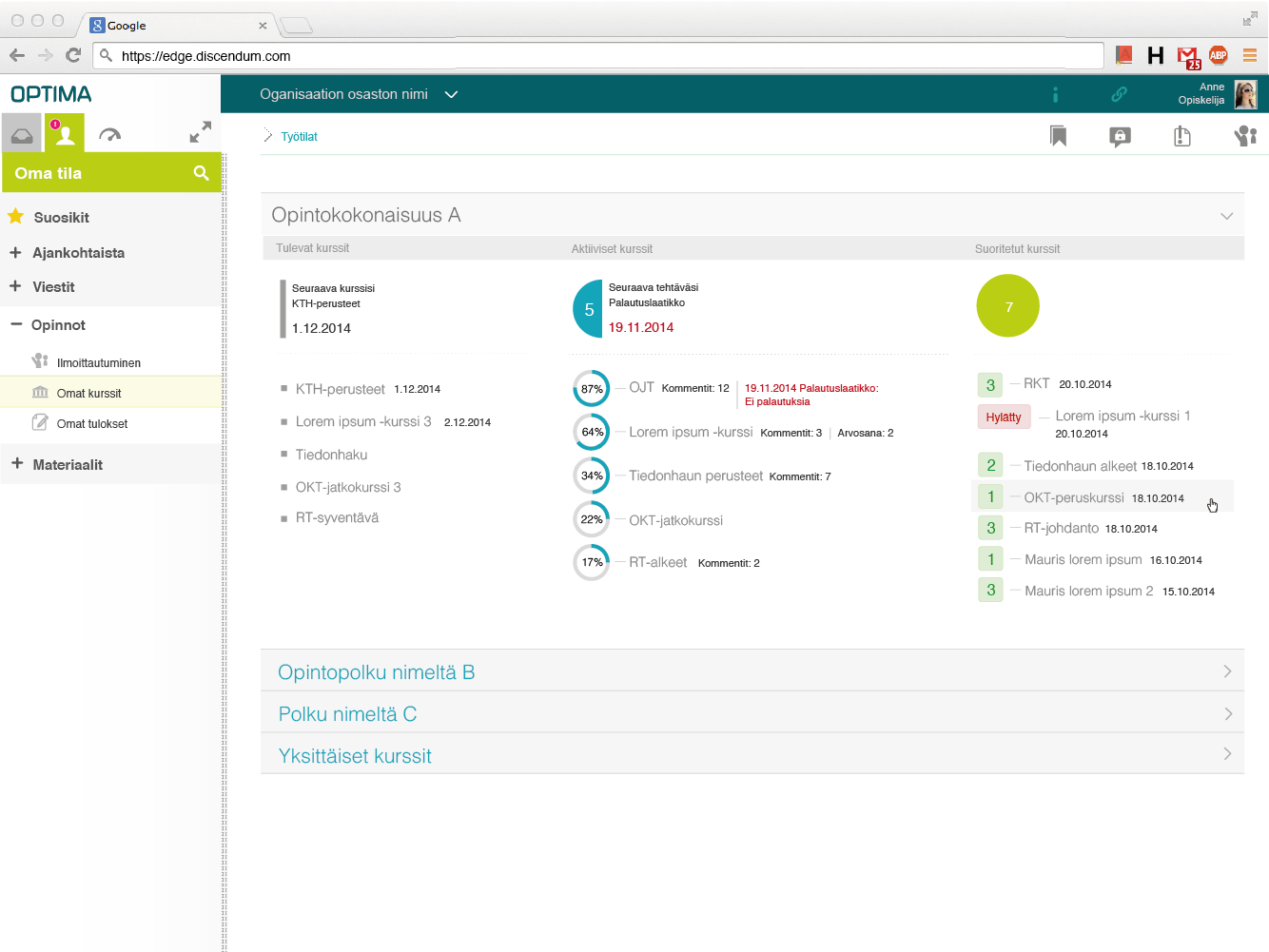1269x952 pixels.
Task: Click the link chain icon in header
Action: point(1119,93)
